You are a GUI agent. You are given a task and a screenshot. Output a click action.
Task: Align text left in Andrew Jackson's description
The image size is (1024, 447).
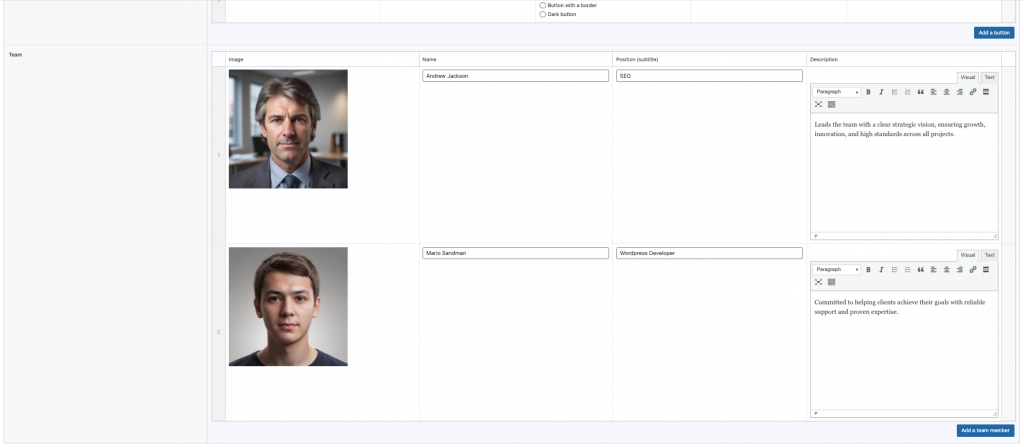pyautogui.click(x=934, y=92)
